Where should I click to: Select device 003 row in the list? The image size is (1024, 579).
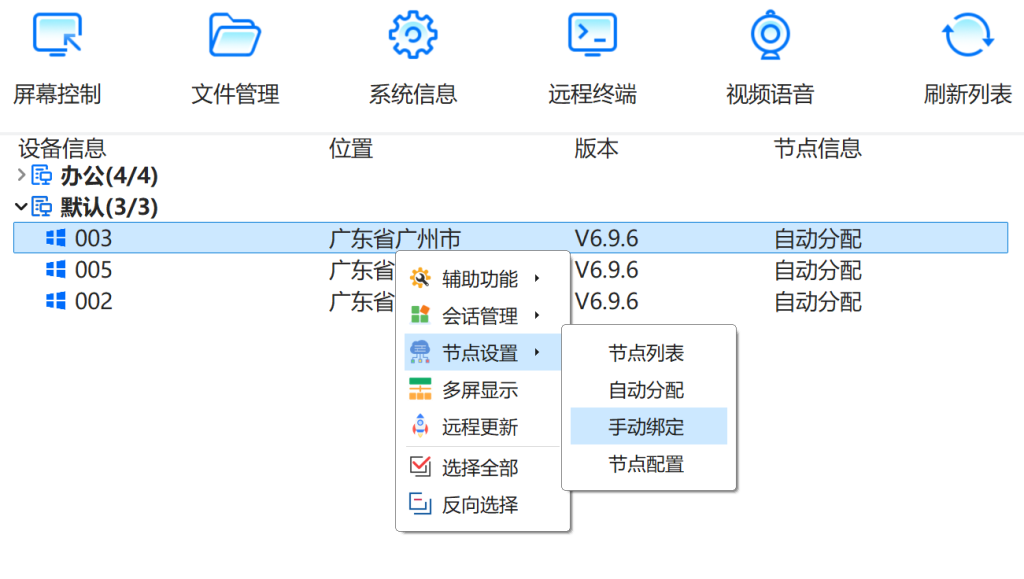pyautogui.click(x=200, y=239)
